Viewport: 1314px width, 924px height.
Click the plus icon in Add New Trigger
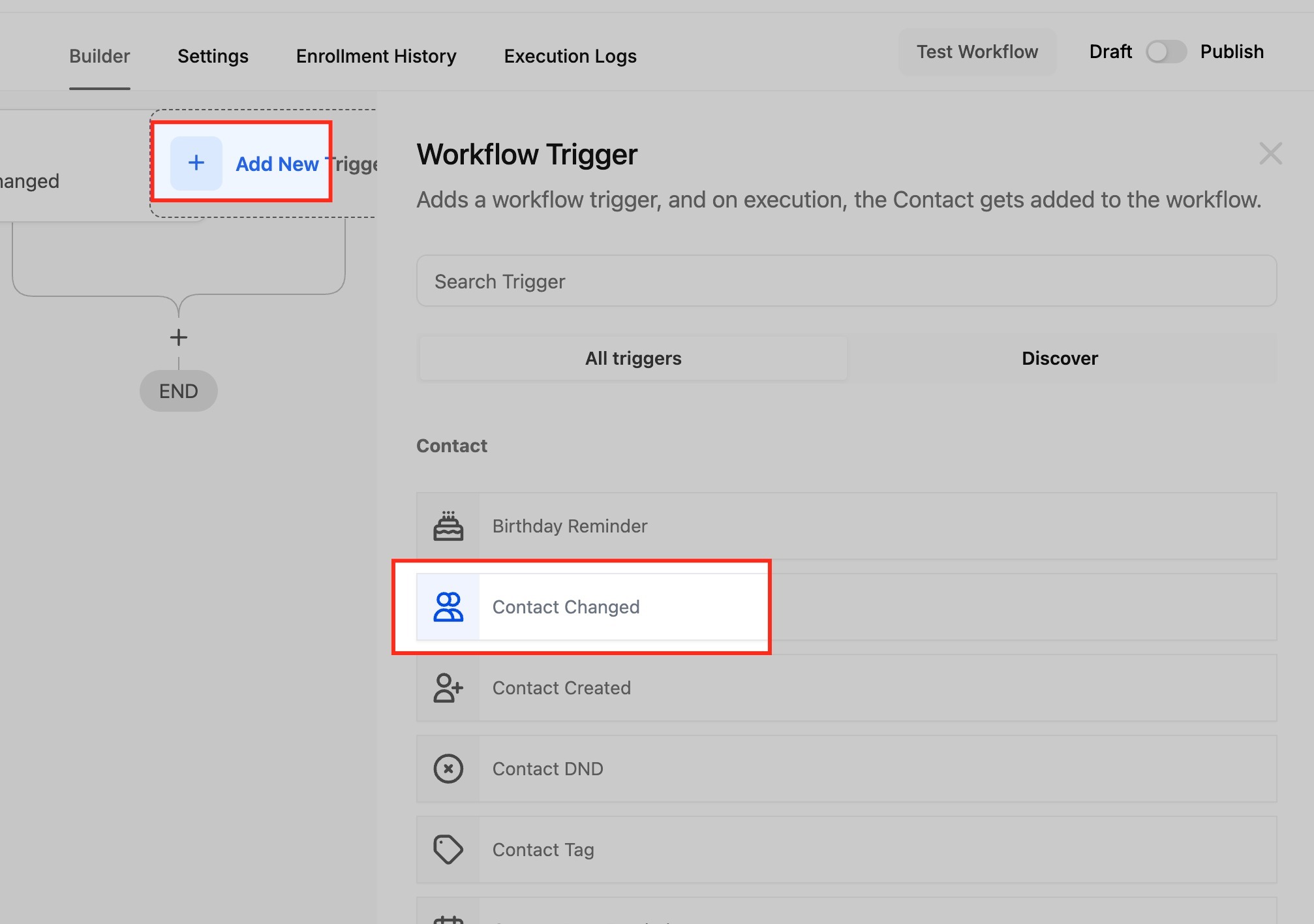point(196,163)
